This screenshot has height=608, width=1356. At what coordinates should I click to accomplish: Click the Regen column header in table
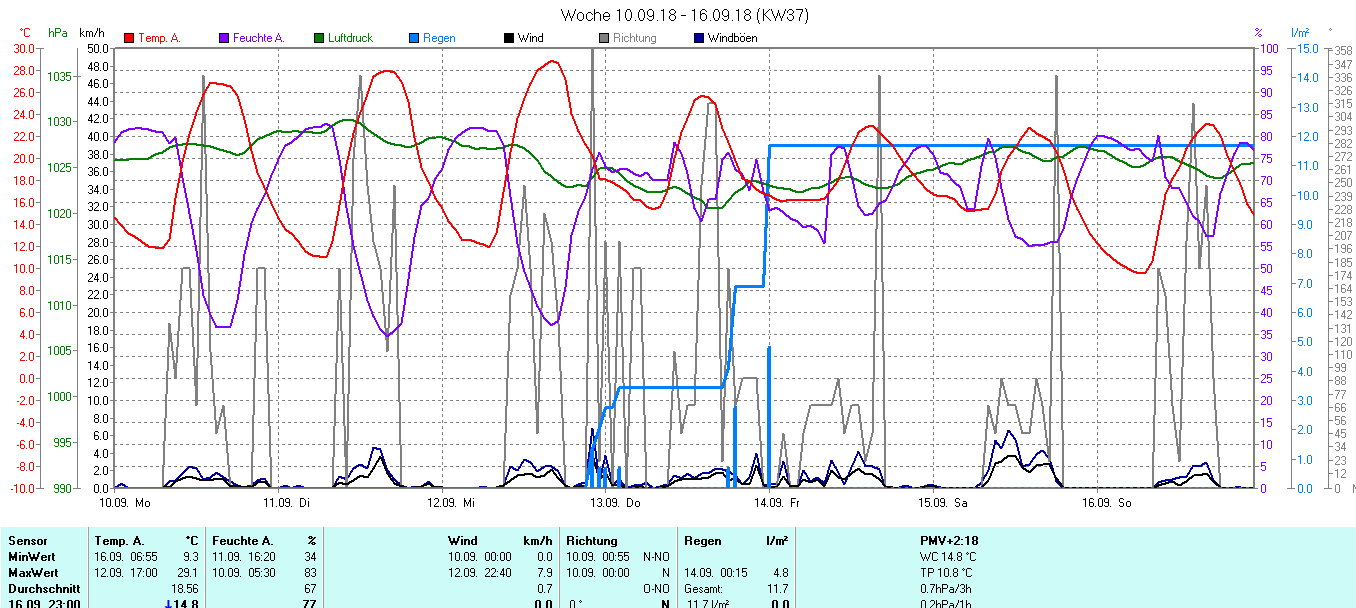point(702,541)
